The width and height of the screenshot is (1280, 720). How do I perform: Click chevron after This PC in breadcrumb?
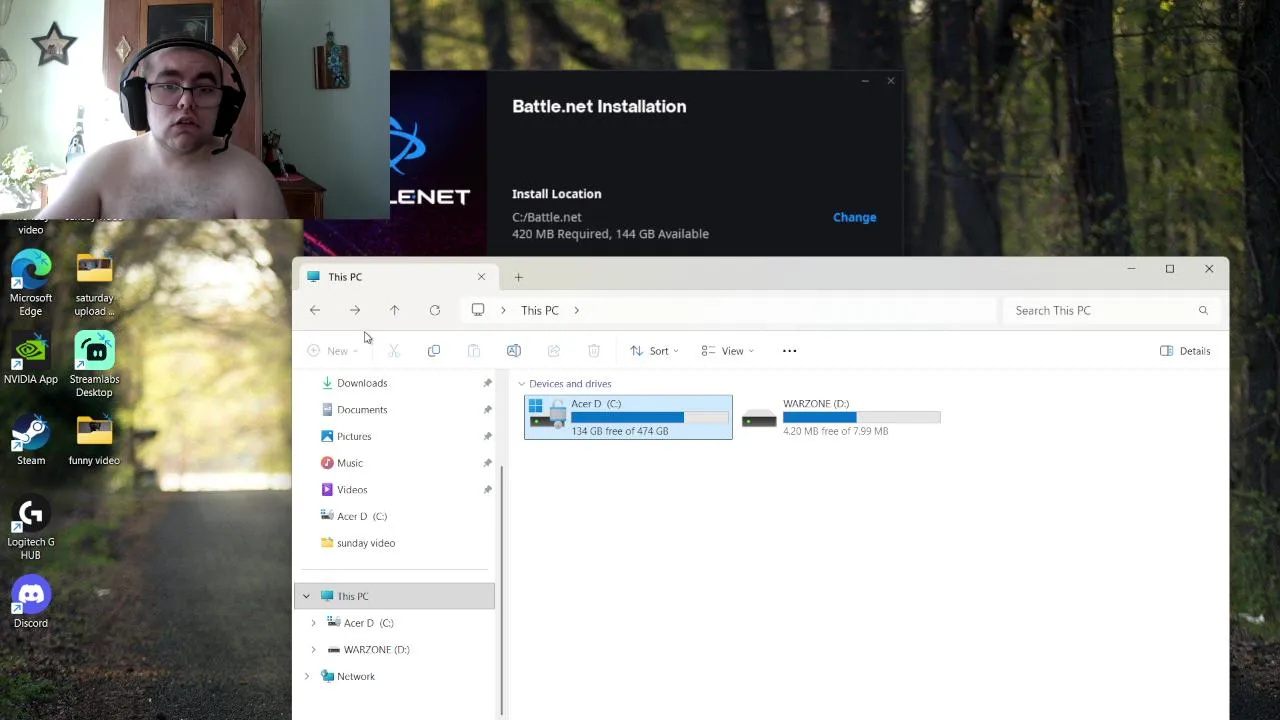pyautogui.click(x=576, y=311)
